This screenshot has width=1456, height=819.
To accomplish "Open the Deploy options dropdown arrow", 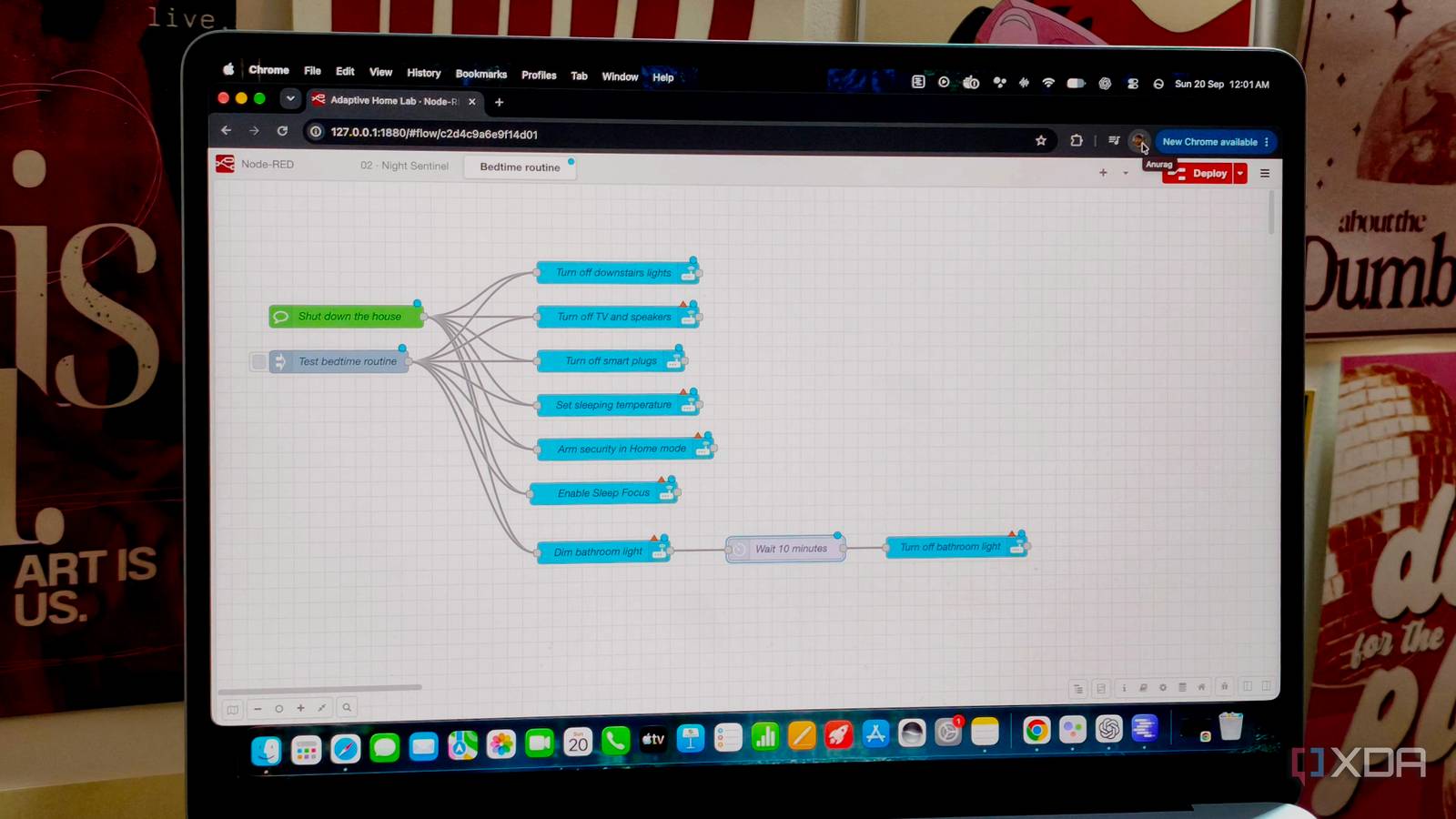I will coord(1240,173).
